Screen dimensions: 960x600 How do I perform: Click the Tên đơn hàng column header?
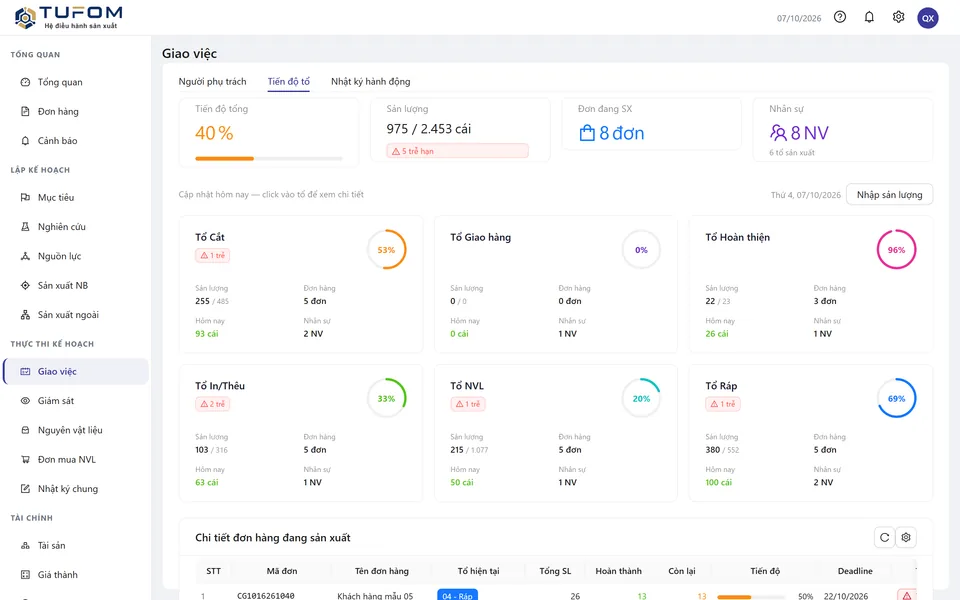tap(381, 571)
